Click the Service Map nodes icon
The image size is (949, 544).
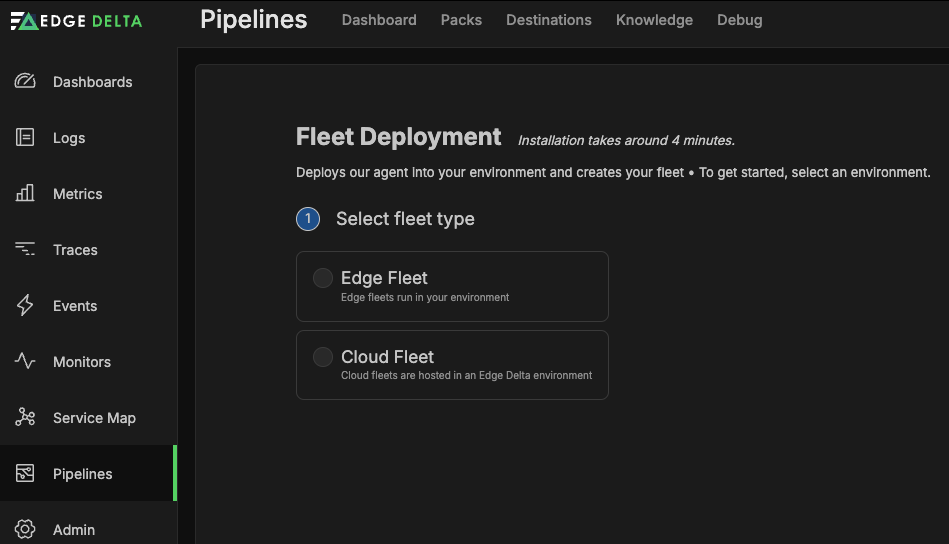coord(25,418)
